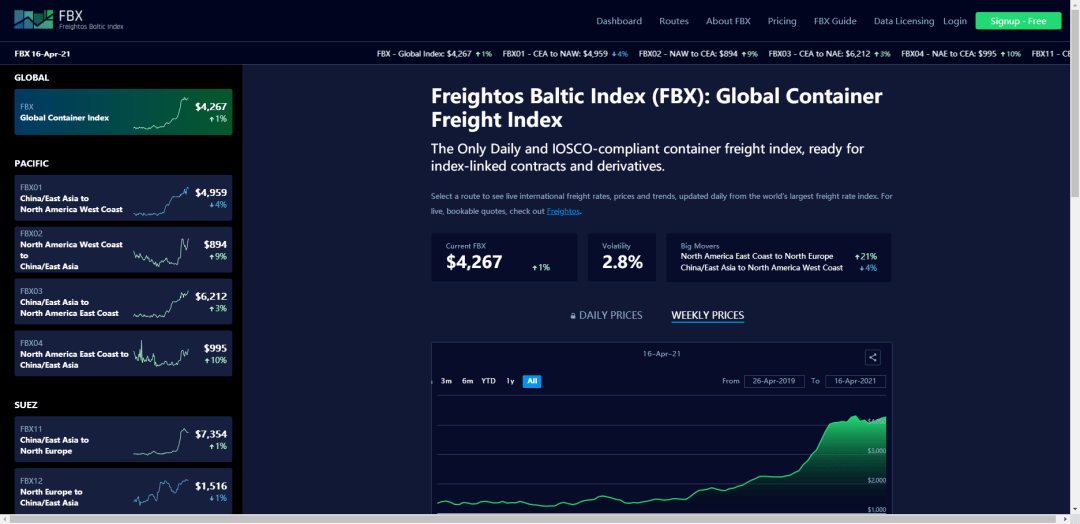Click the Current FBX $4,267 value
The height and width of the screenshot is (524, 1080).
[474, 262]
